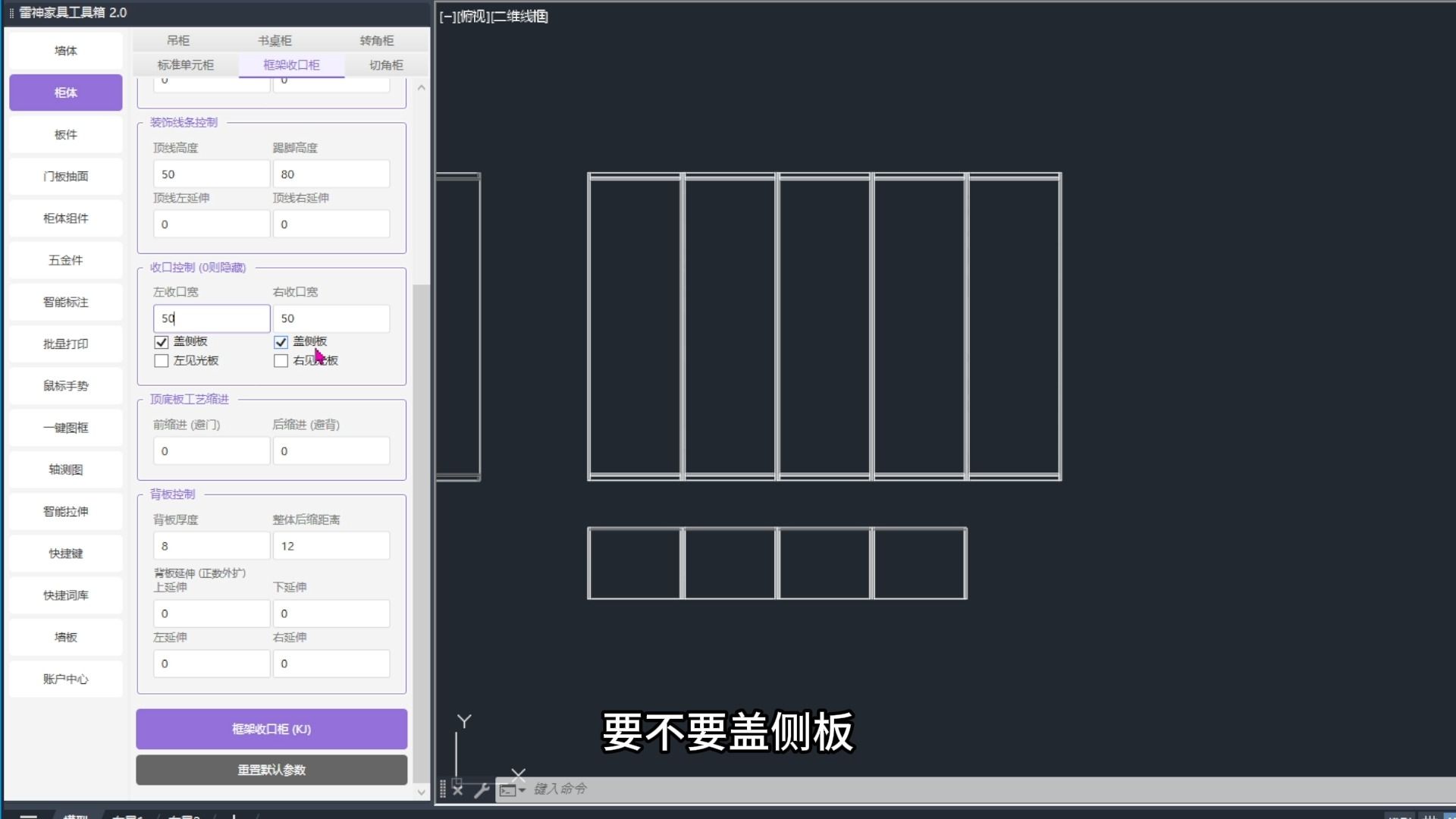The height and width of the screenshot is (819, 1456).
Task: Click the 前缩进 (避门) input field
Action: pyautogui.click(x=212, y=451)
